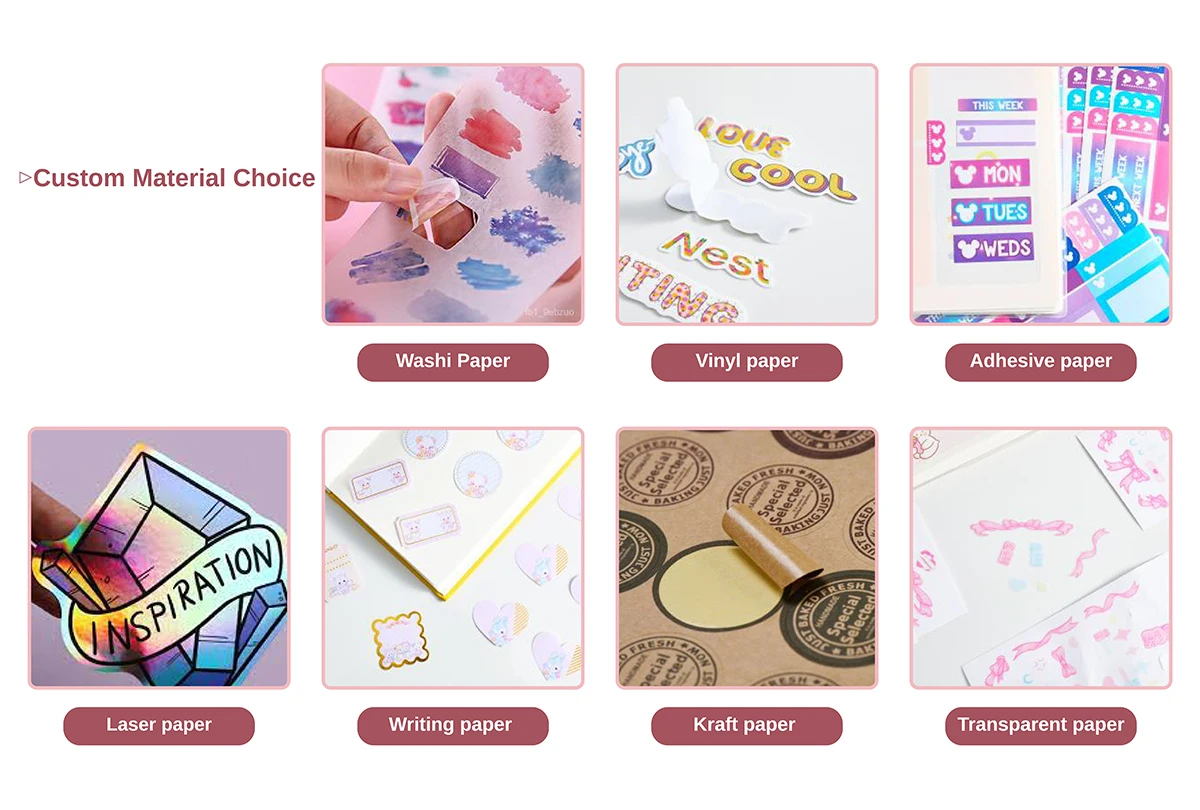The height and width of the screenshot is (810, 1200).
Task: Click the Washi Paper label button
Action: pyautogui.click(x=453, y=362)
